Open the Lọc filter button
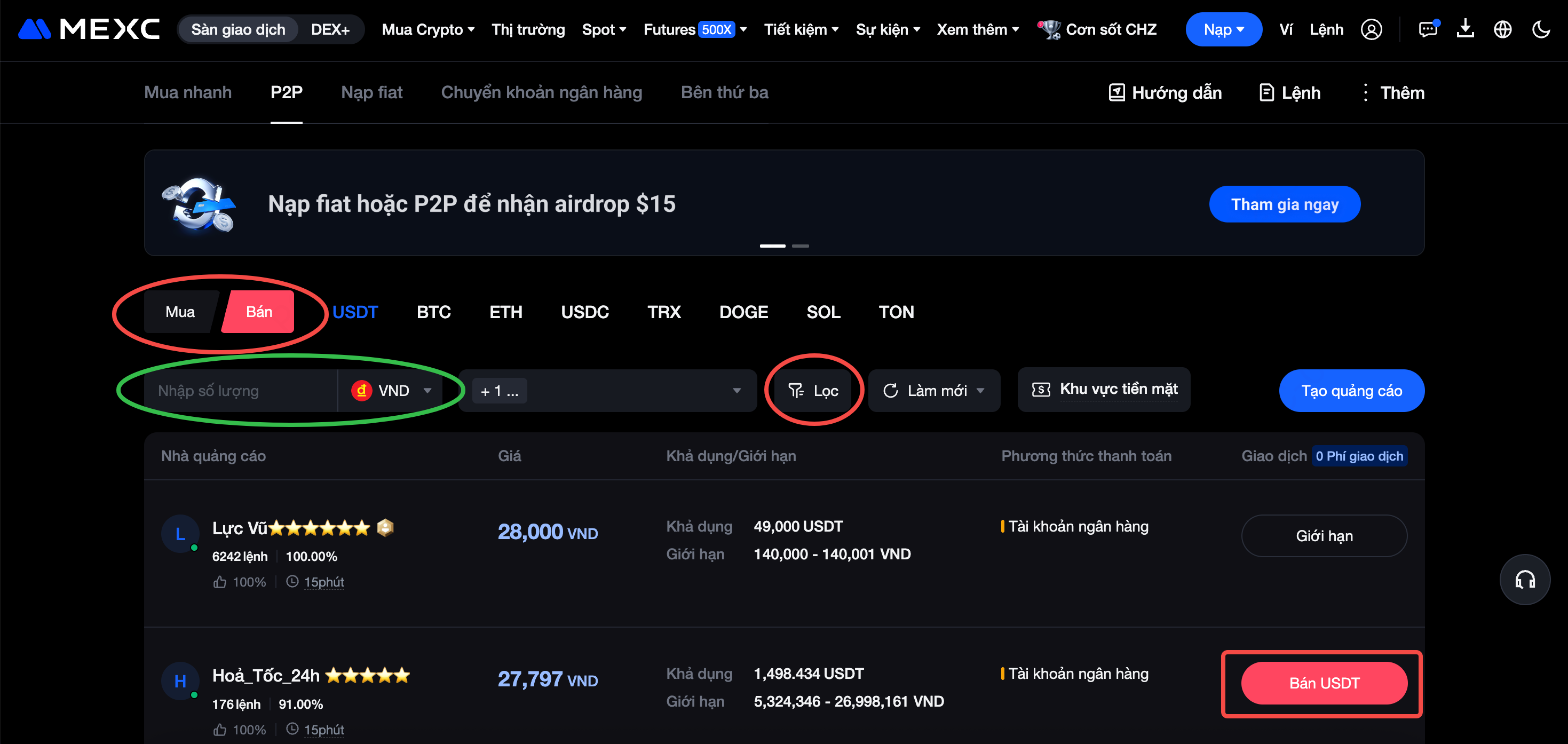Viewport: 1568px width, 744px height. click(x=813, y=390)
